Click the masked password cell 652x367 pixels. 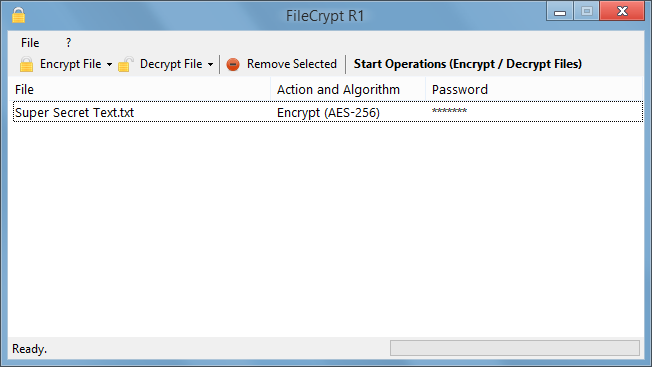point(449,111)
